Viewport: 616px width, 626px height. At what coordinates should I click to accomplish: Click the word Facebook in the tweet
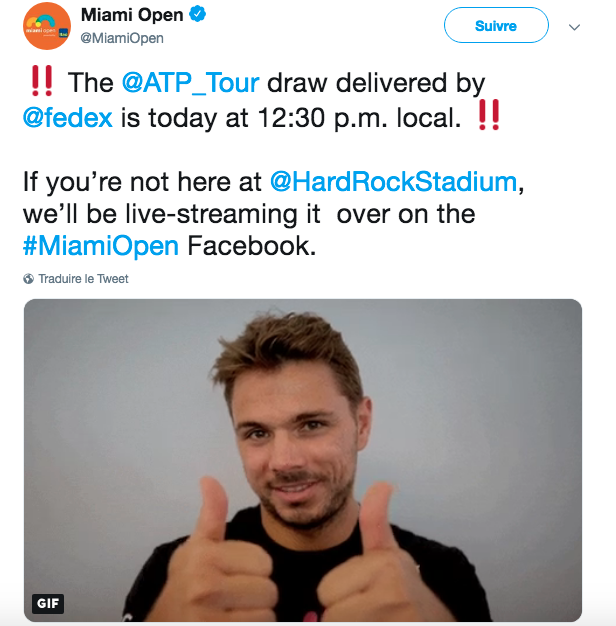(252, 246)
